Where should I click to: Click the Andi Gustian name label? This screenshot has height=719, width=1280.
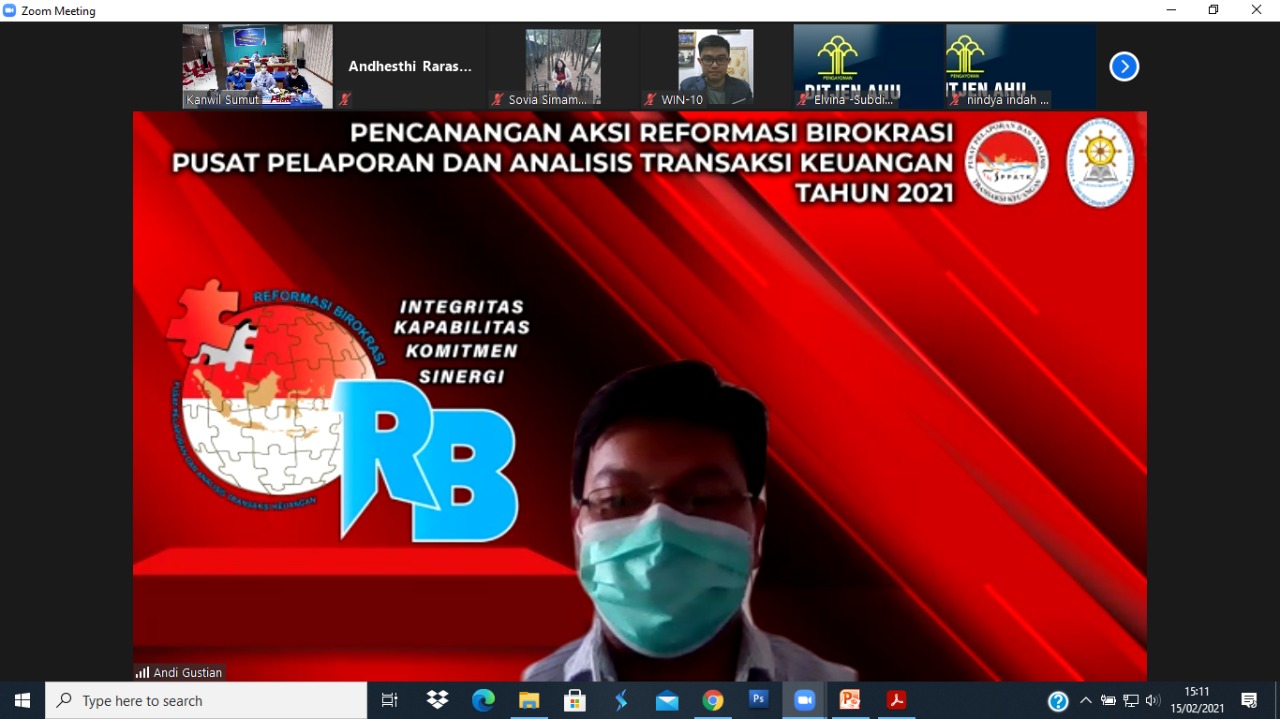187,673
